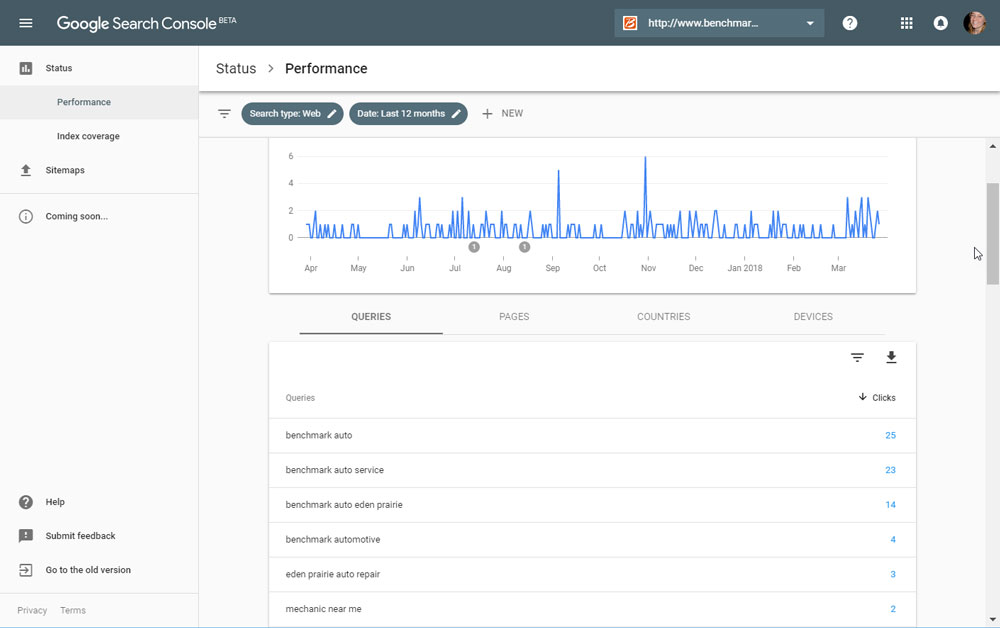Open the Privacy link

click(x=32, y=610)
